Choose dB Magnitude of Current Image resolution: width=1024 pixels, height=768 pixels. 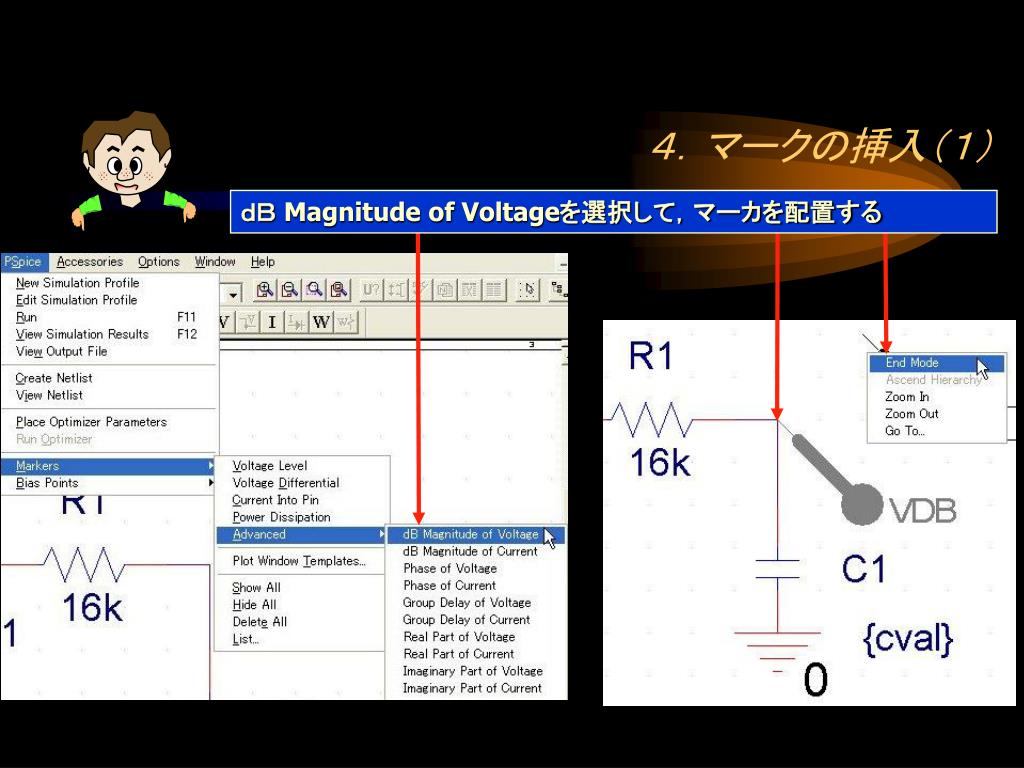[x=476, y=551]
